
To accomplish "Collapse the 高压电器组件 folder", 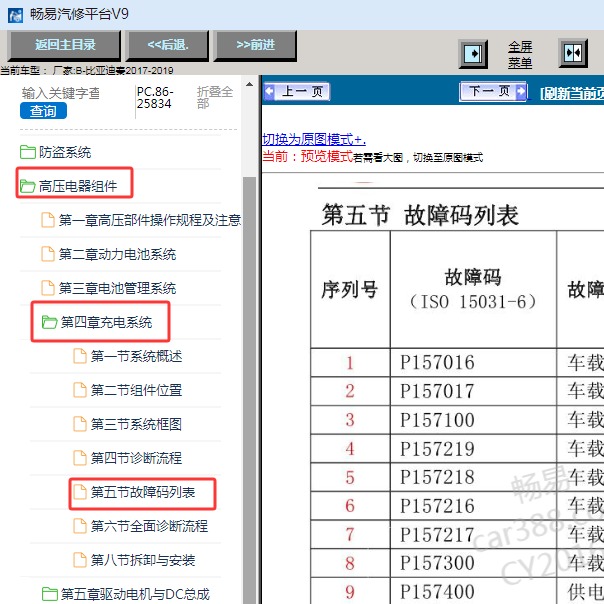I will point(78,186).
